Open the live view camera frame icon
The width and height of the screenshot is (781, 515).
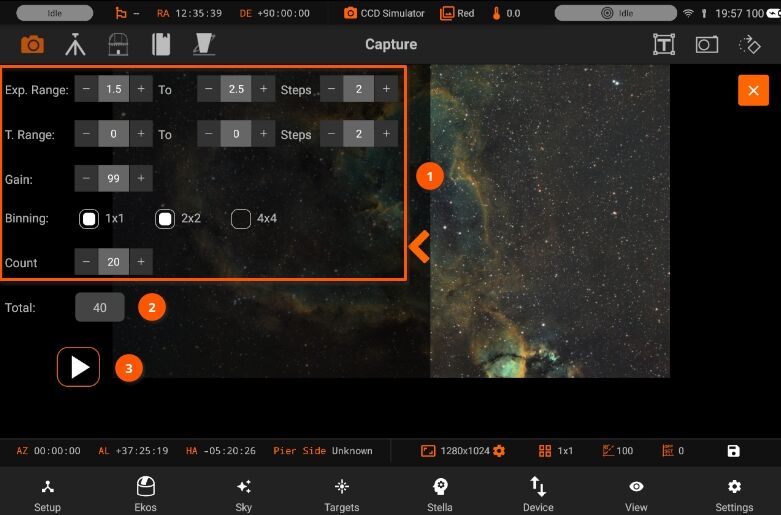(x=707, y=45)
